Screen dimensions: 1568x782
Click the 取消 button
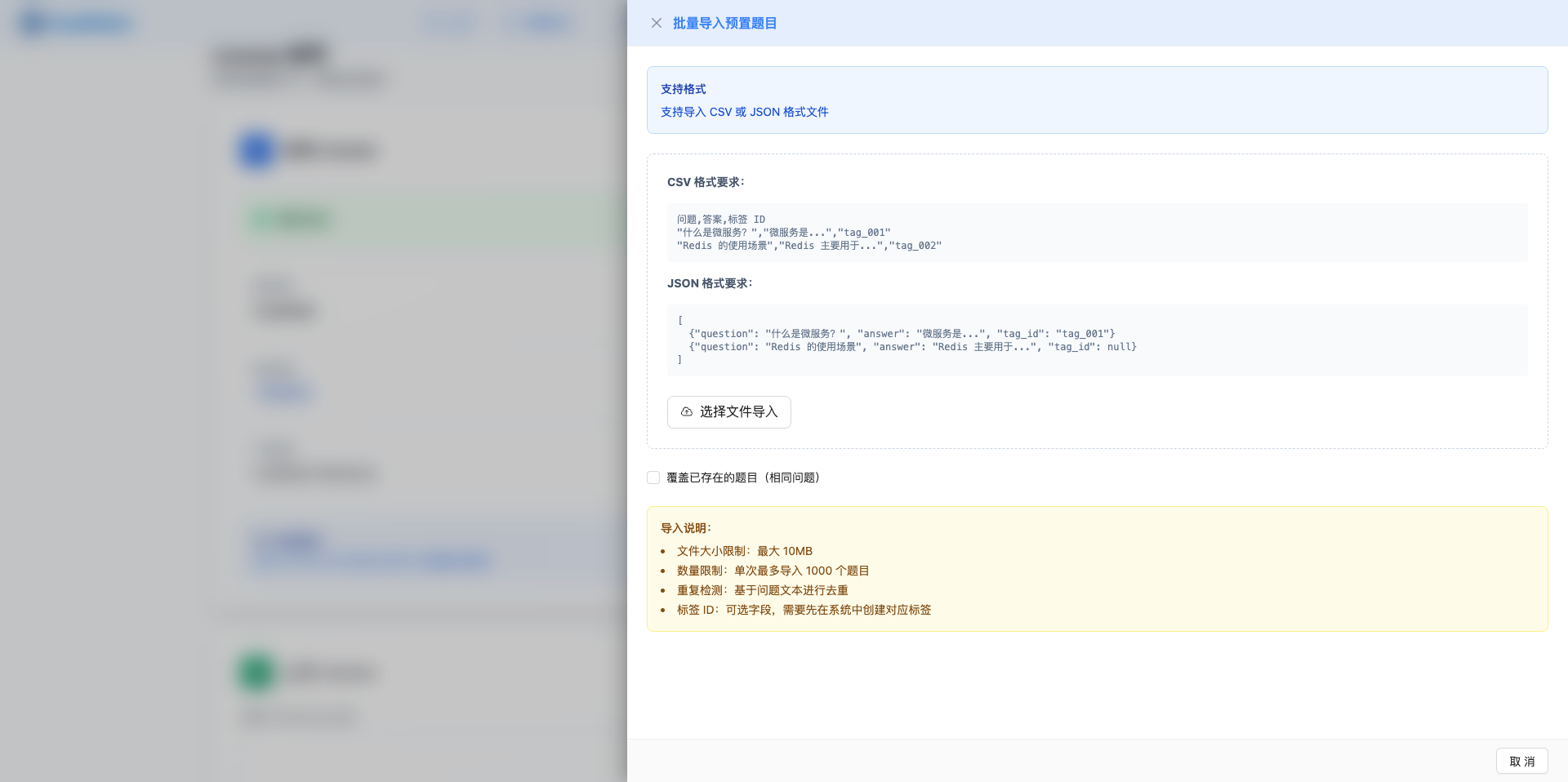[x=1521, y=761]
